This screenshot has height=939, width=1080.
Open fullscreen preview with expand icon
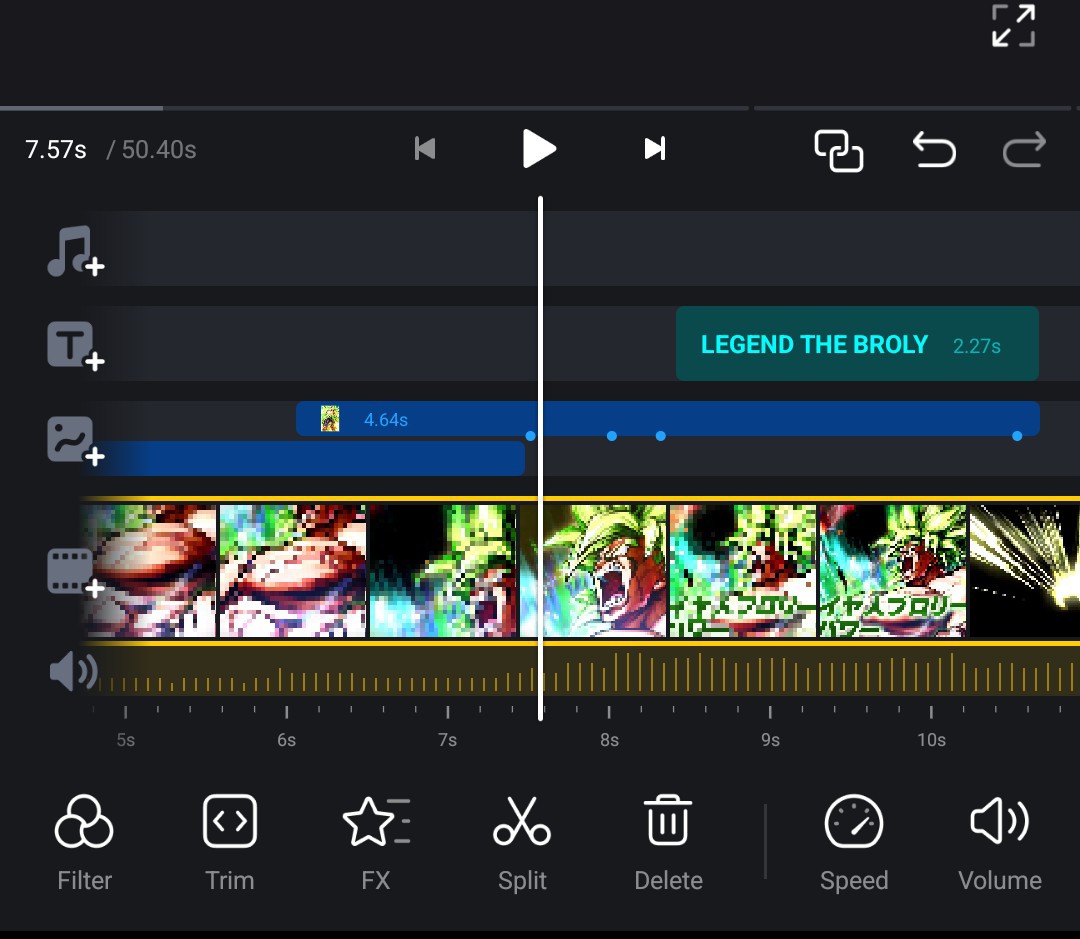coord(1013,25)
